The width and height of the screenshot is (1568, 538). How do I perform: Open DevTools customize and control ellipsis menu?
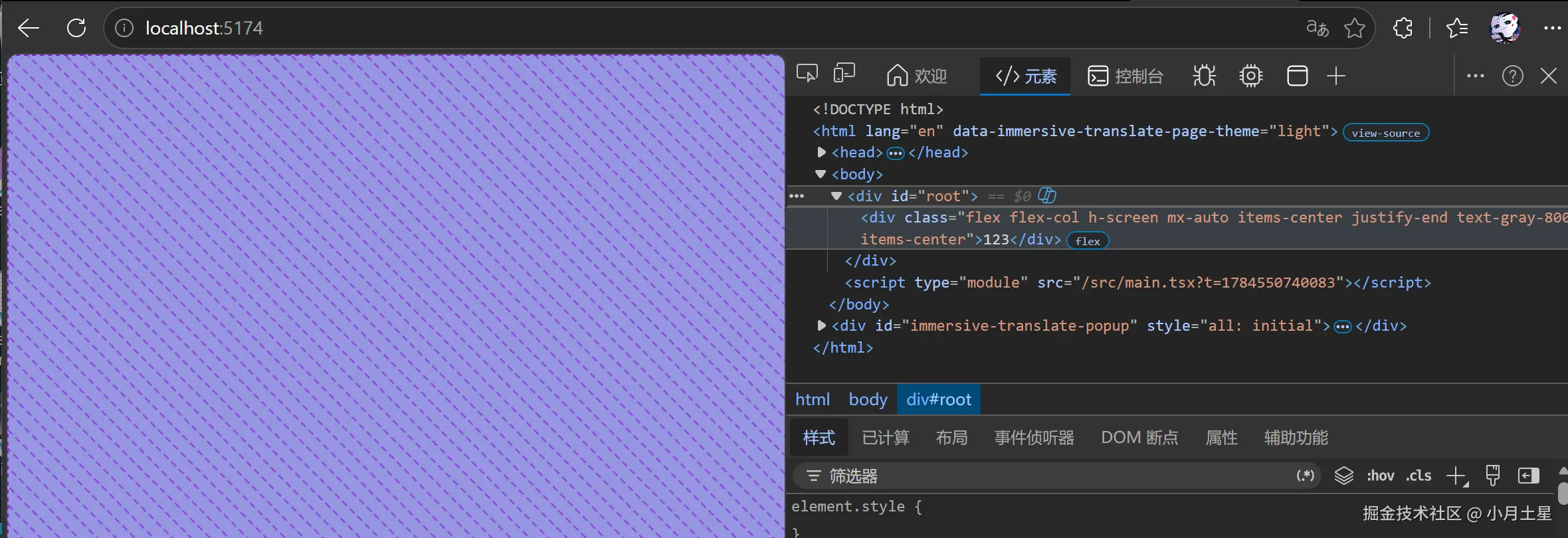(x=1476, y=76)
